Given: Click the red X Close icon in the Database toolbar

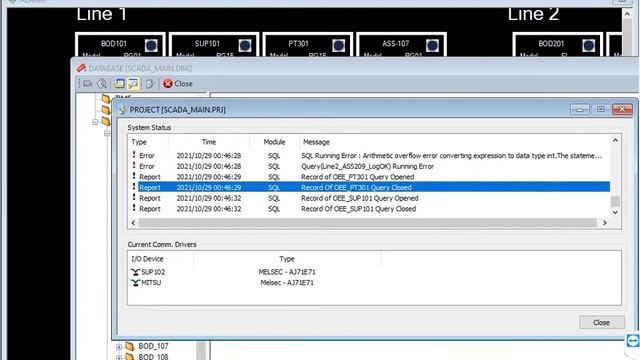Looking at the screenshot, I should click(x=167, y=84).
